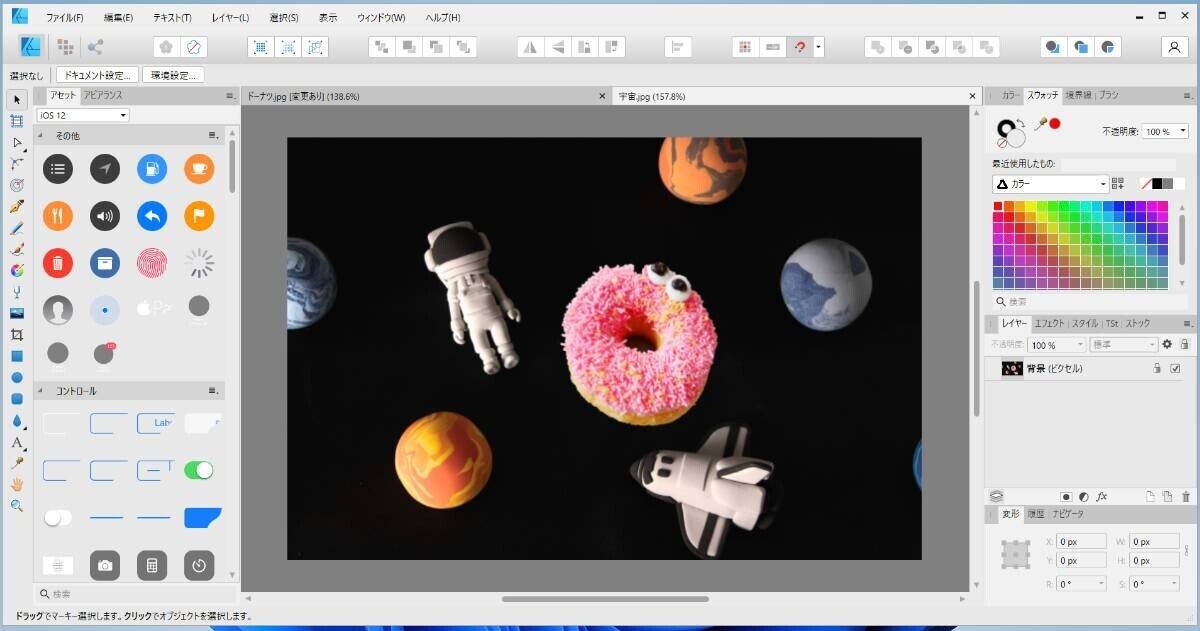
Task: Select the Ellipse shape tool
Action: point(17,378)
